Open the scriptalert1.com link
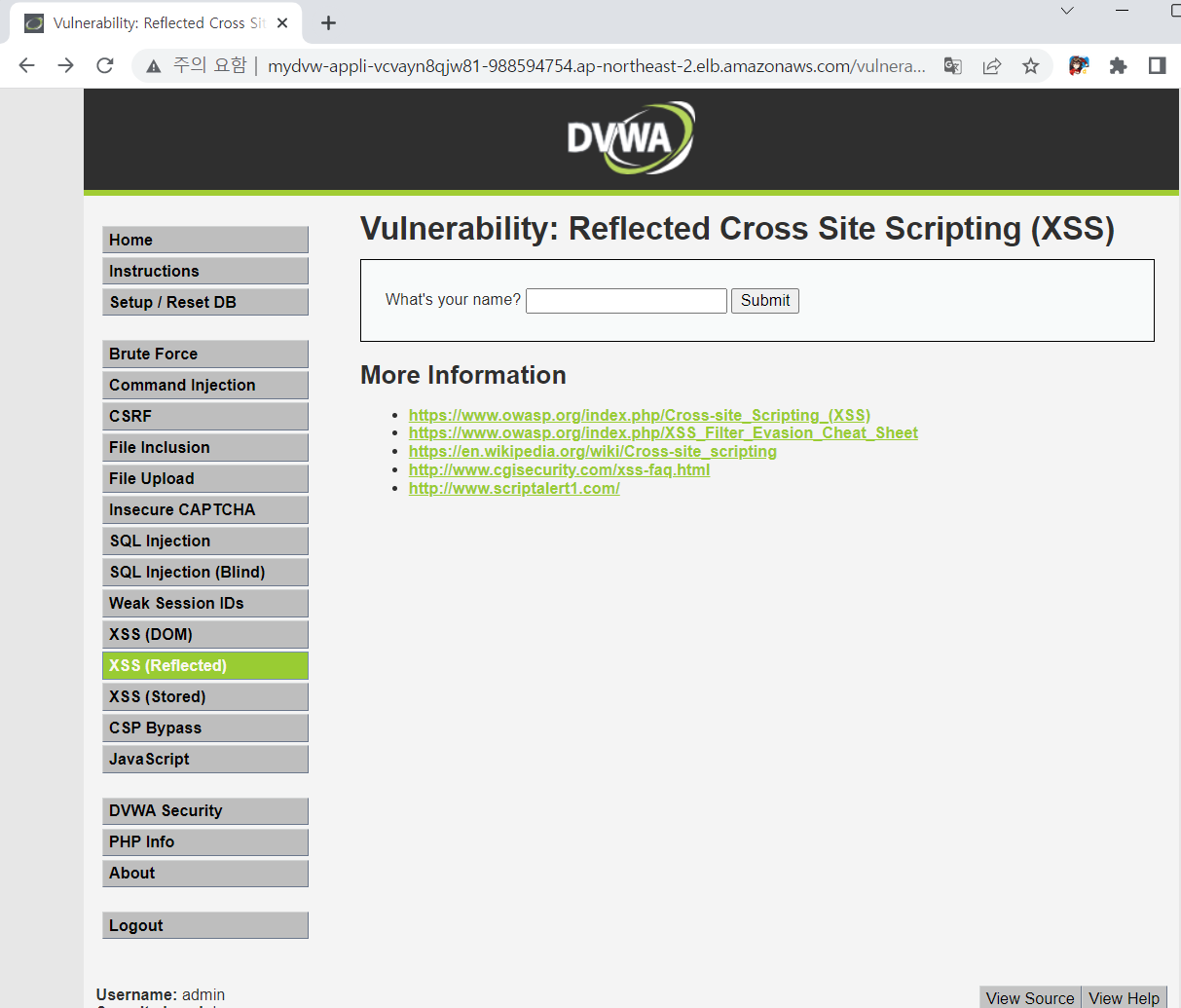This screenshot has height=1008, width=1181. click(514, 488)
